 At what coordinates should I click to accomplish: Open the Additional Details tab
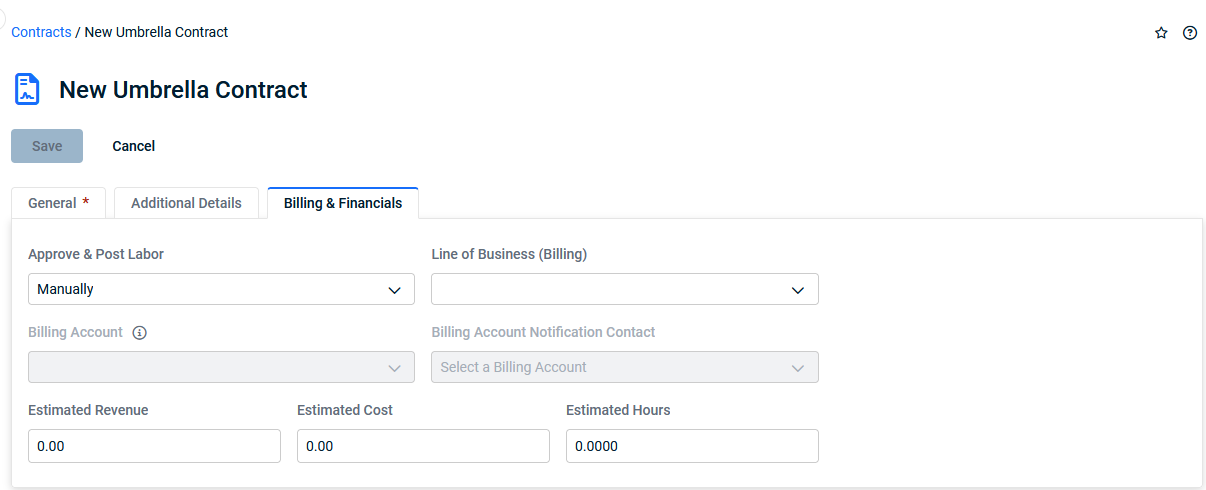pos(186,203)
